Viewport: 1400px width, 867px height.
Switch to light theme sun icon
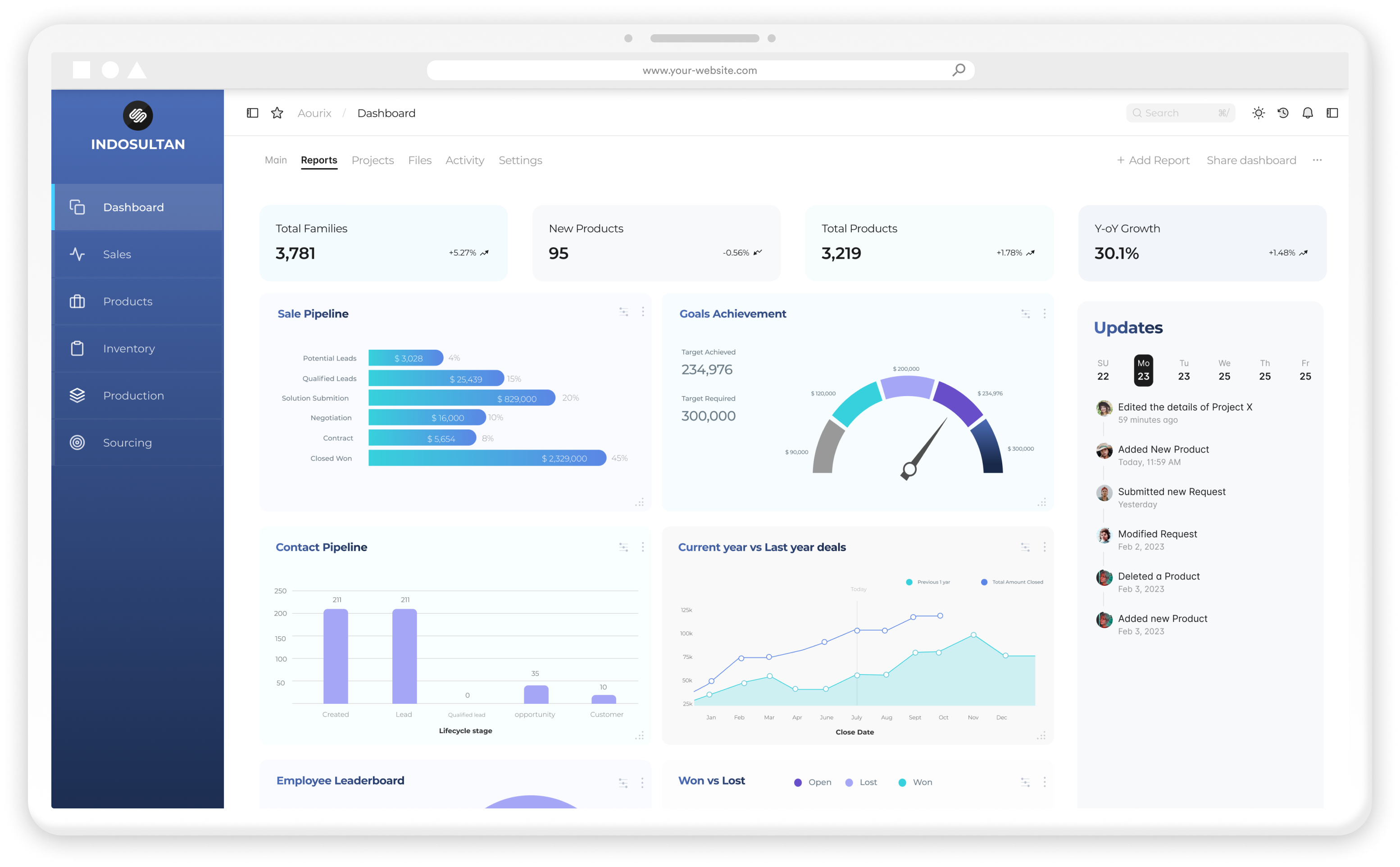[1259, 113]
